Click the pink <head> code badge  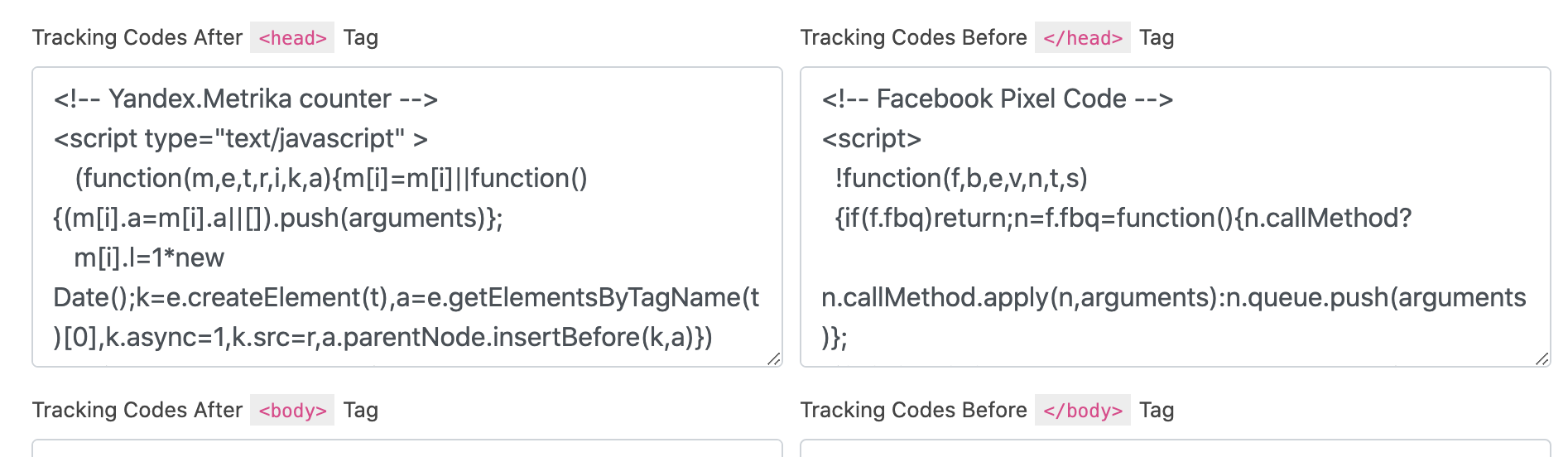[x=292, y=37]
